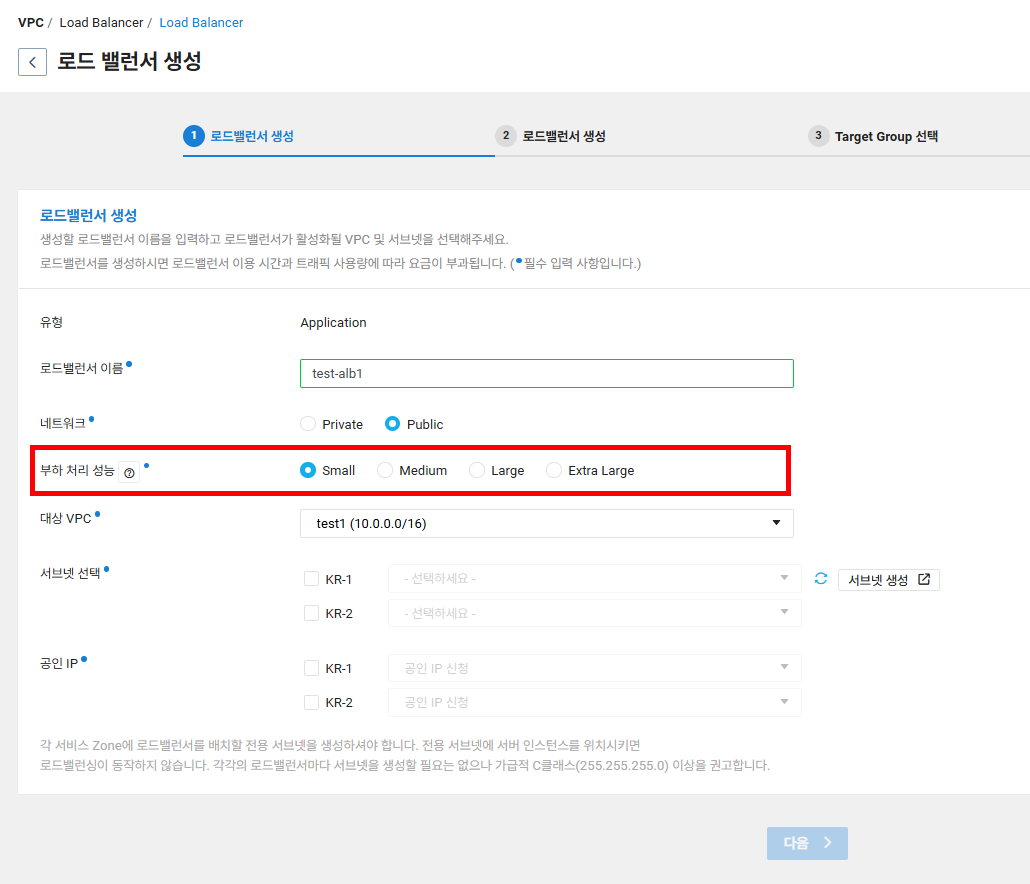The image size is (1030, 884).
Task: Open the 대상 VPC dropdown showing test1
Action: pyautogui.click(x=546, y=523)
